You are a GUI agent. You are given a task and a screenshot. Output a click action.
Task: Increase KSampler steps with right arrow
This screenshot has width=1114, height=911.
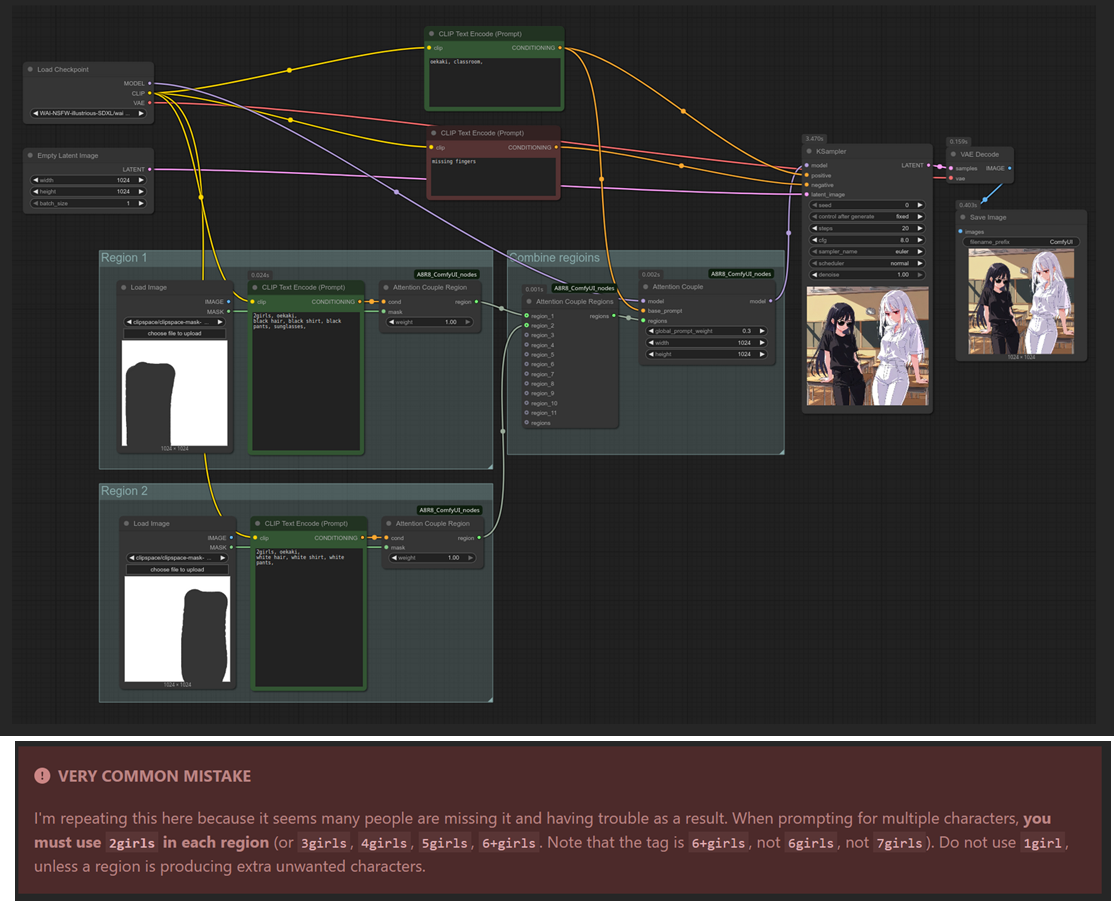coord(920,228)
